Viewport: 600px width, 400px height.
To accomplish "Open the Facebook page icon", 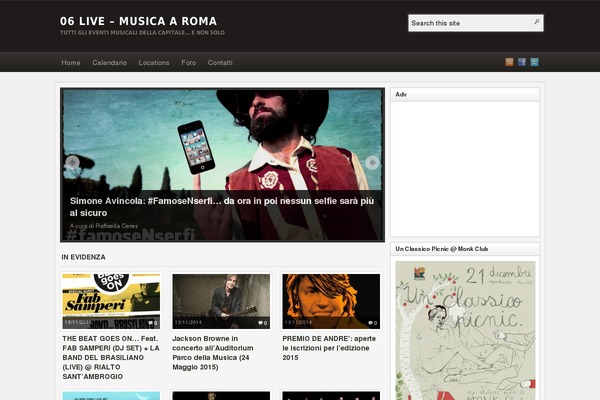I will point(522,62).
